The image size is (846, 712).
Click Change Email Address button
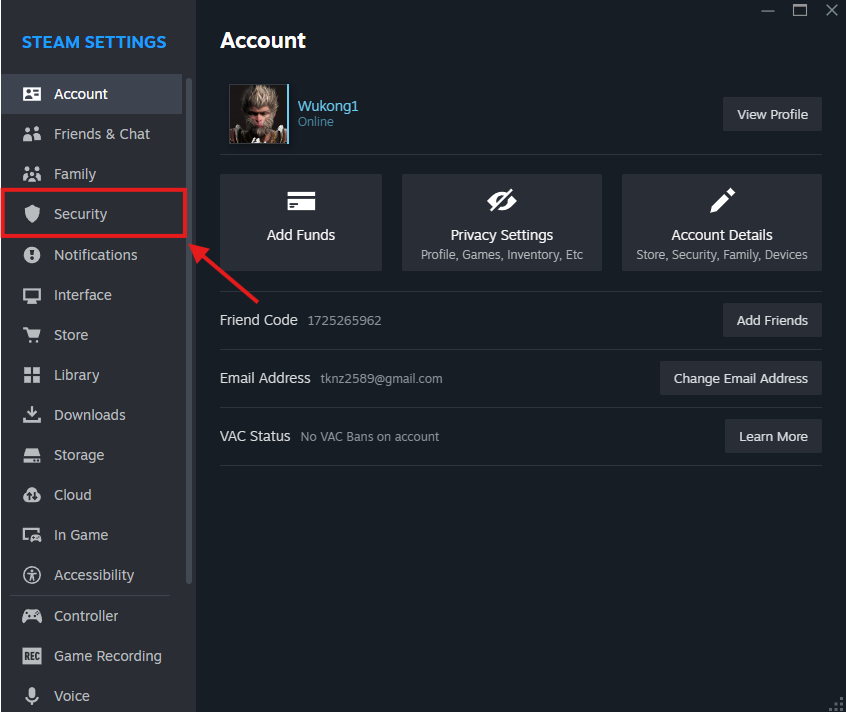(740, 379)
